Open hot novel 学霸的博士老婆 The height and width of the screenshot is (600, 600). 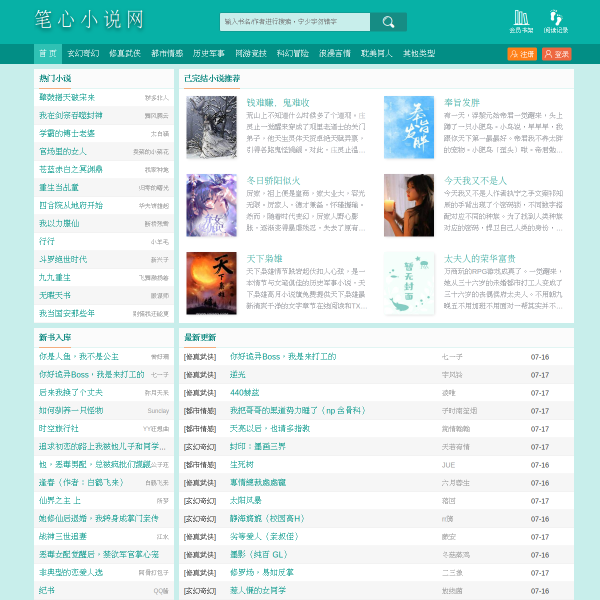(x=67, y=133)
